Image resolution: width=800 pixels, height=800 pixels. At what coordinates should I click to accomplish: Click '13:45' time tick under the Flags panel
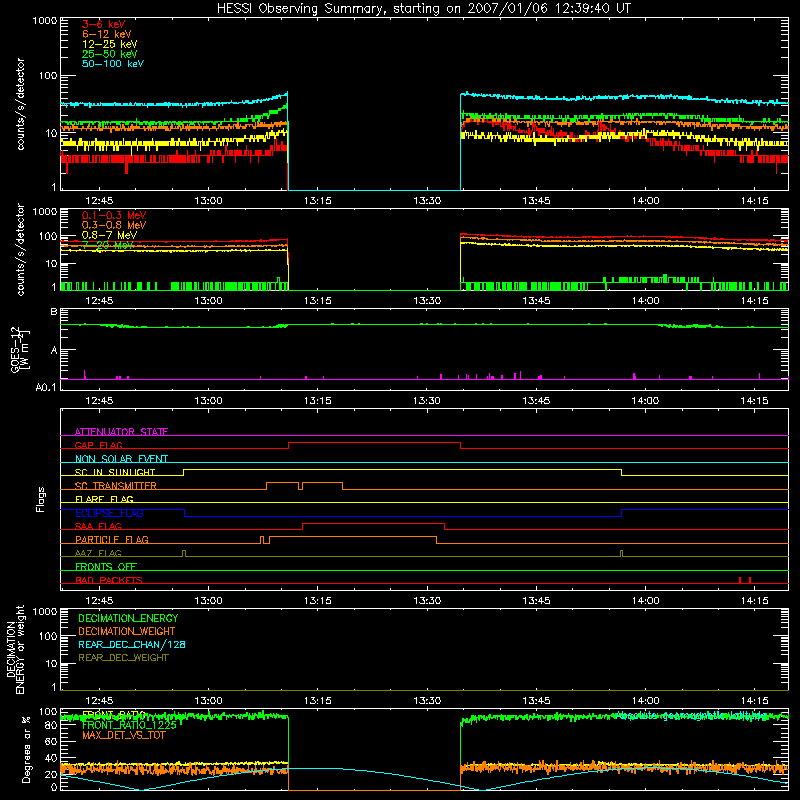[536, 601]
